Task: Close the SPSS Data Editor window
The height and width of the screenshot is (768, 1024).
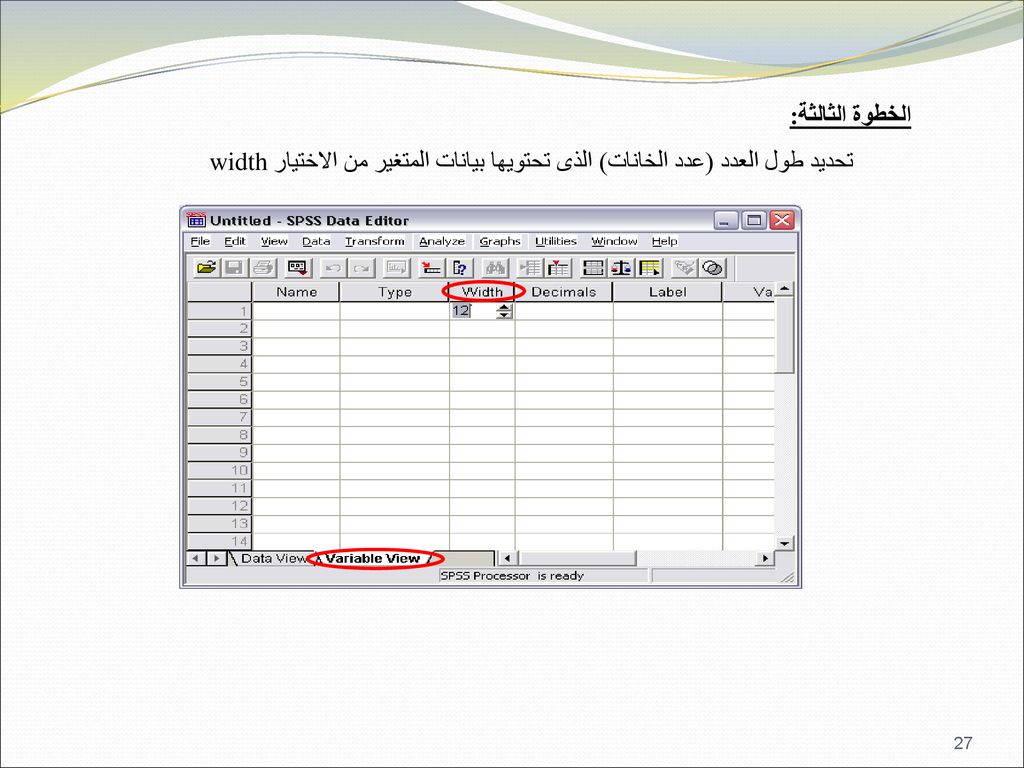Action: click(x=781, y=220)
